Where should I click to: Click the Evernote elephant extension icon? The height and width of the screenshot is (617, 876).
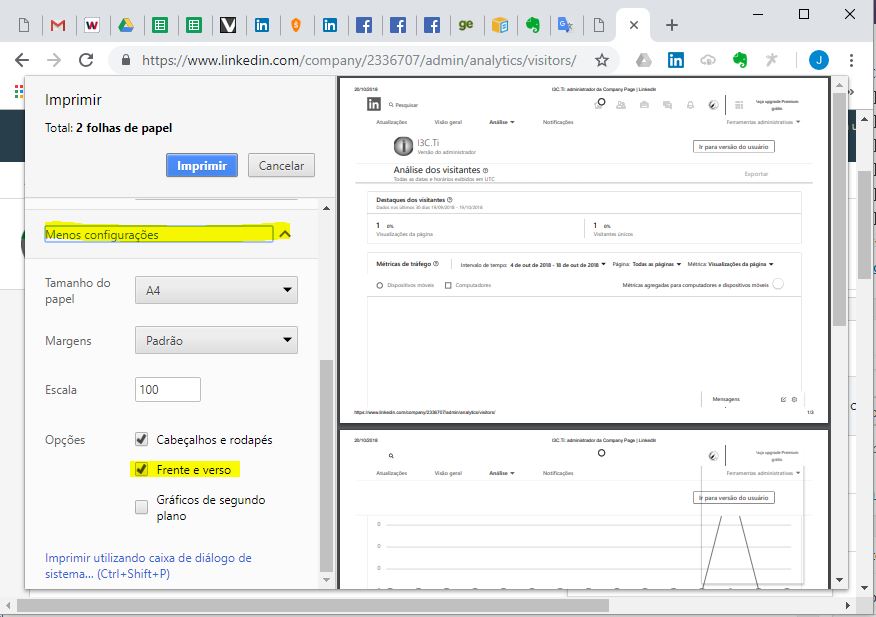(x=740, y=60)
